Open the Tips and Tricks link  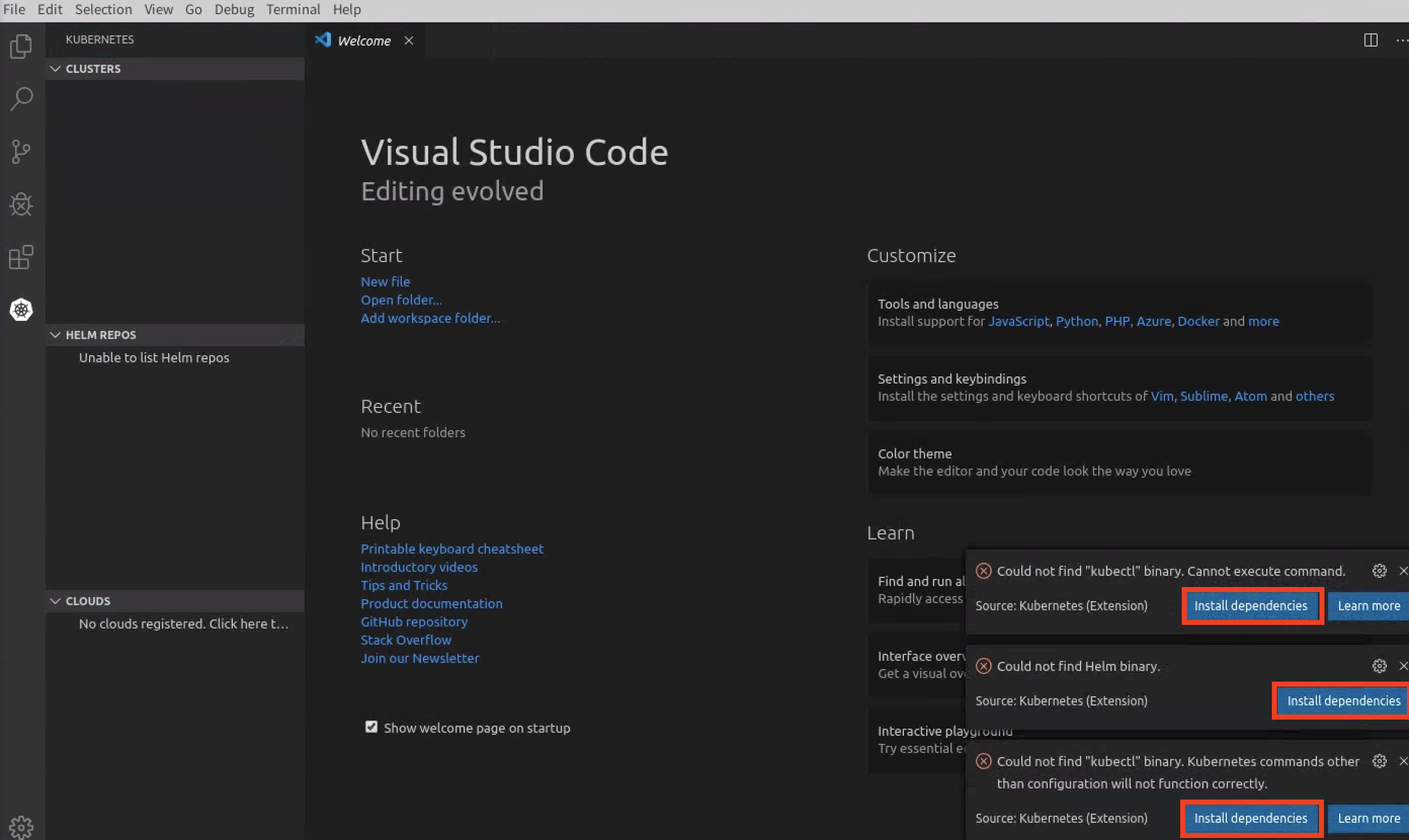[404, 585]
